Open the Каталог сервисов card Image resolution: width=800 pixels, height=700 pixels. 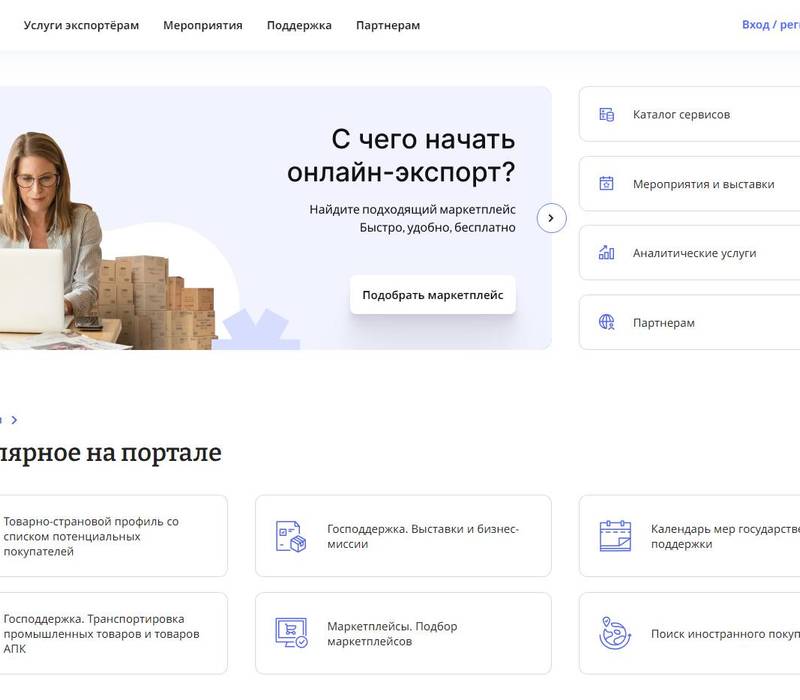[x=689, y=114]
